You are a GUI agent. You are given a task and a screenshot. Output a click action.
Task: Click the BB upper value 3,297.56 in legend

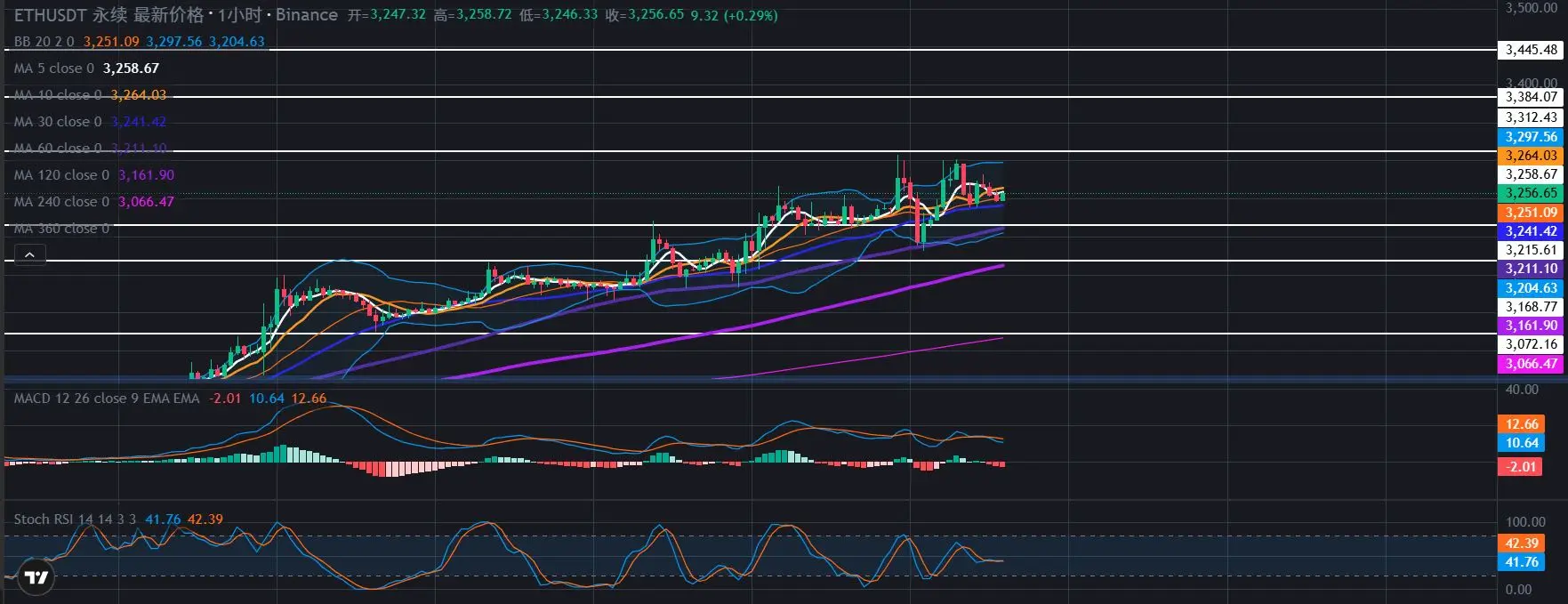[174, 42]
